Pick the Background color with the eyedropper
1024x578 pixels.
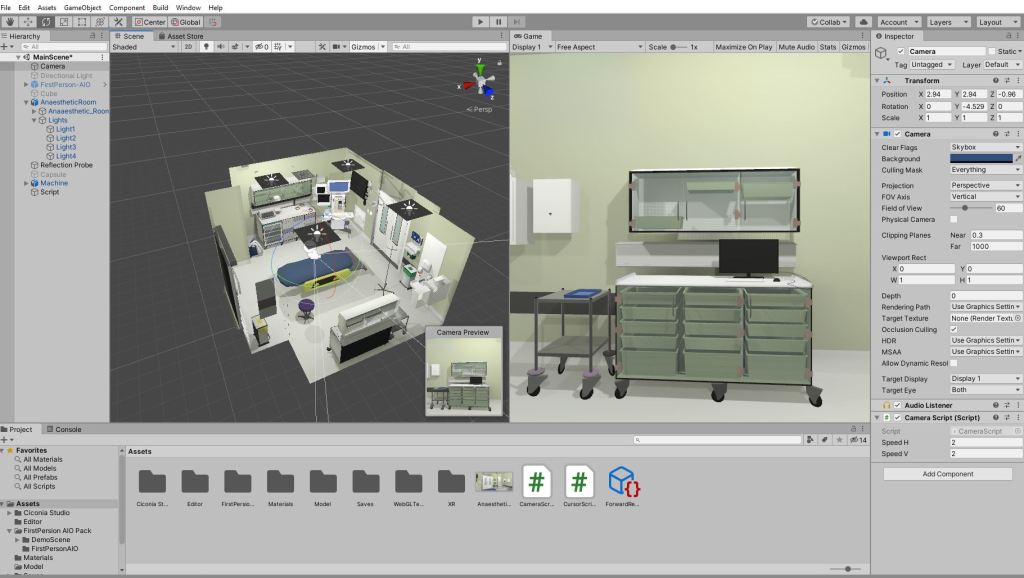[1018, 159]
